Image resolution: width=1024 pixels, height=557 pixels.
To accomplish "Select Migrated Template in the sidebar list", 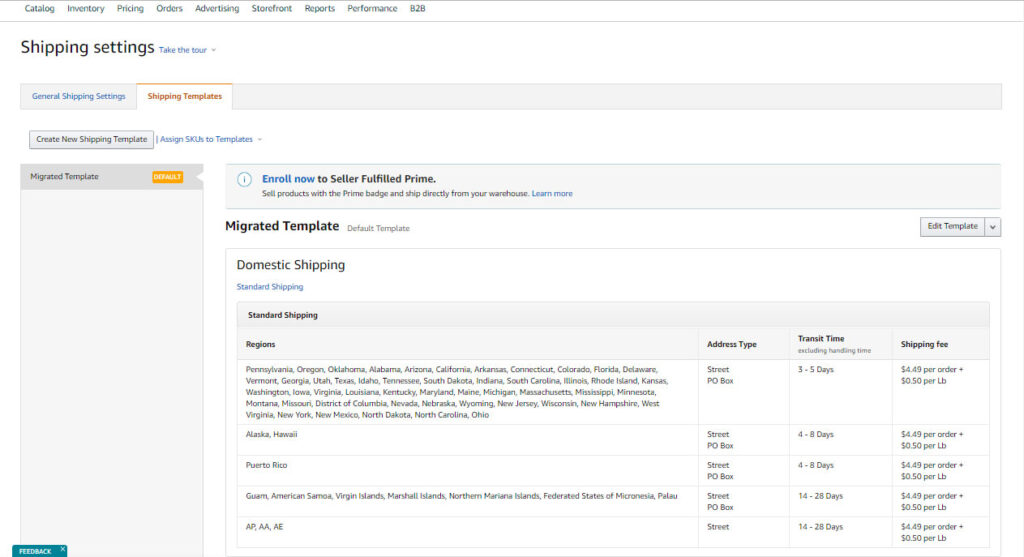I will click(65, 177).
